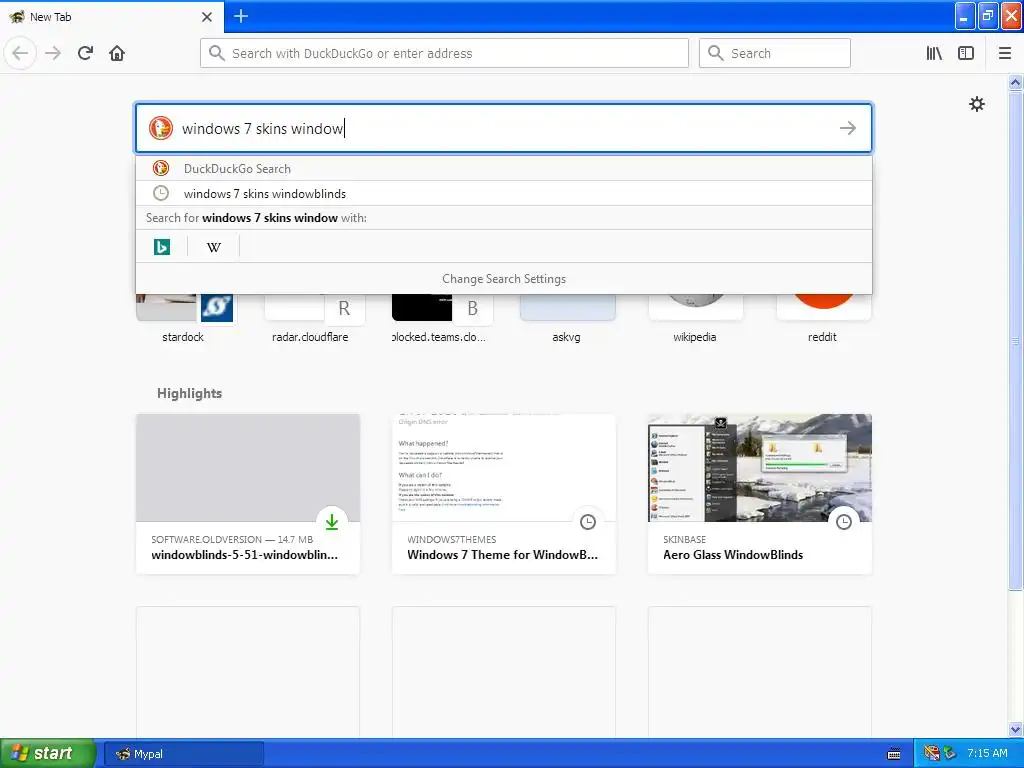1024x768 pixels.
Task: Open Aero Glass WindowBlinds highlight
Action: point(760,494)
